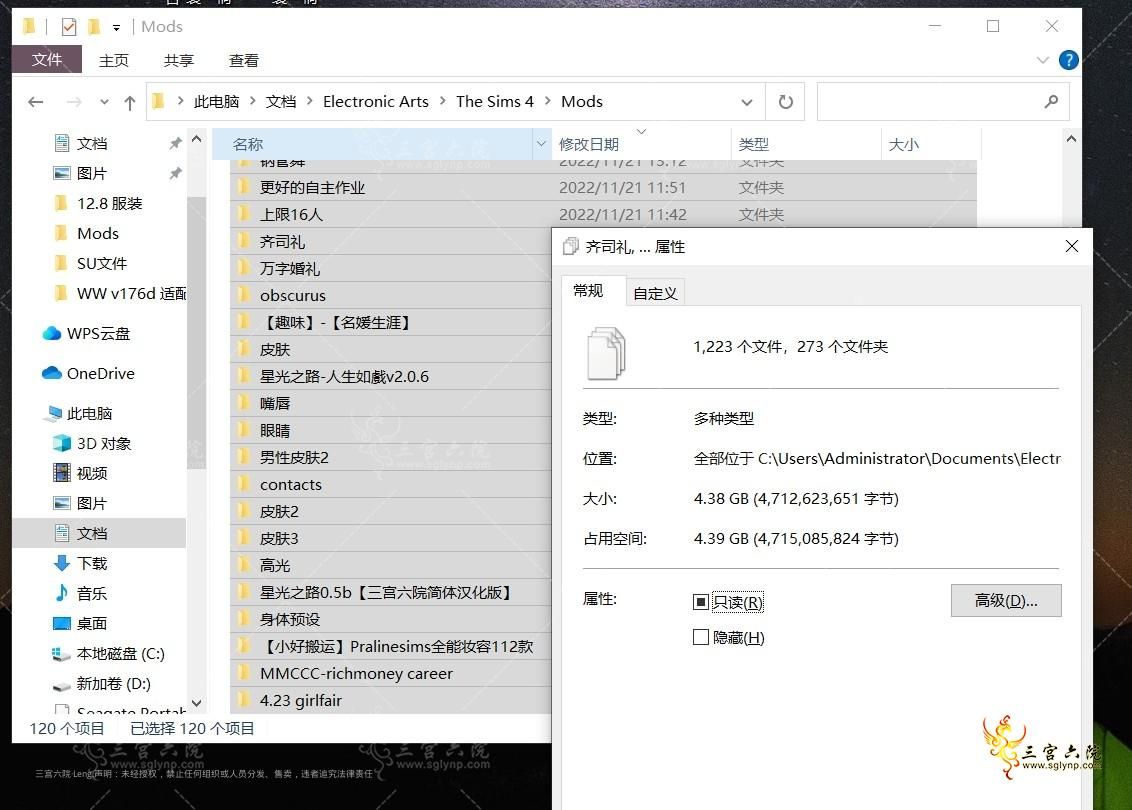Open 下载 folder in sidebar

pos(92,563)
